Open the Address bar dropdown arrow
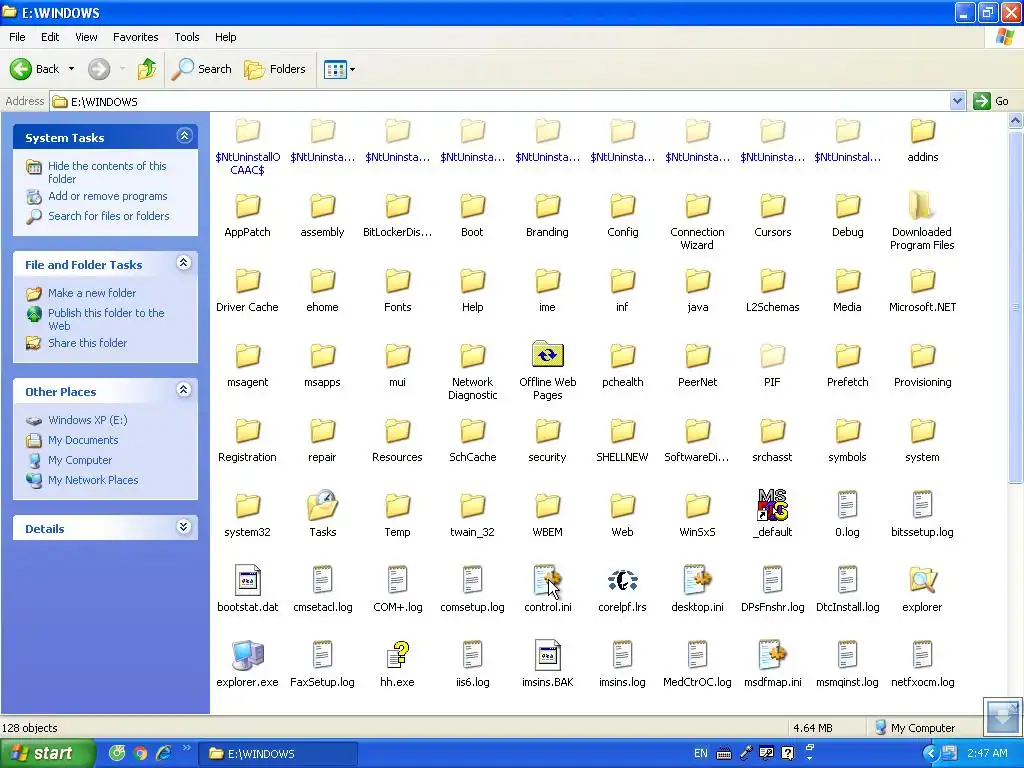 pyautogui.click(x=957, y=101)
